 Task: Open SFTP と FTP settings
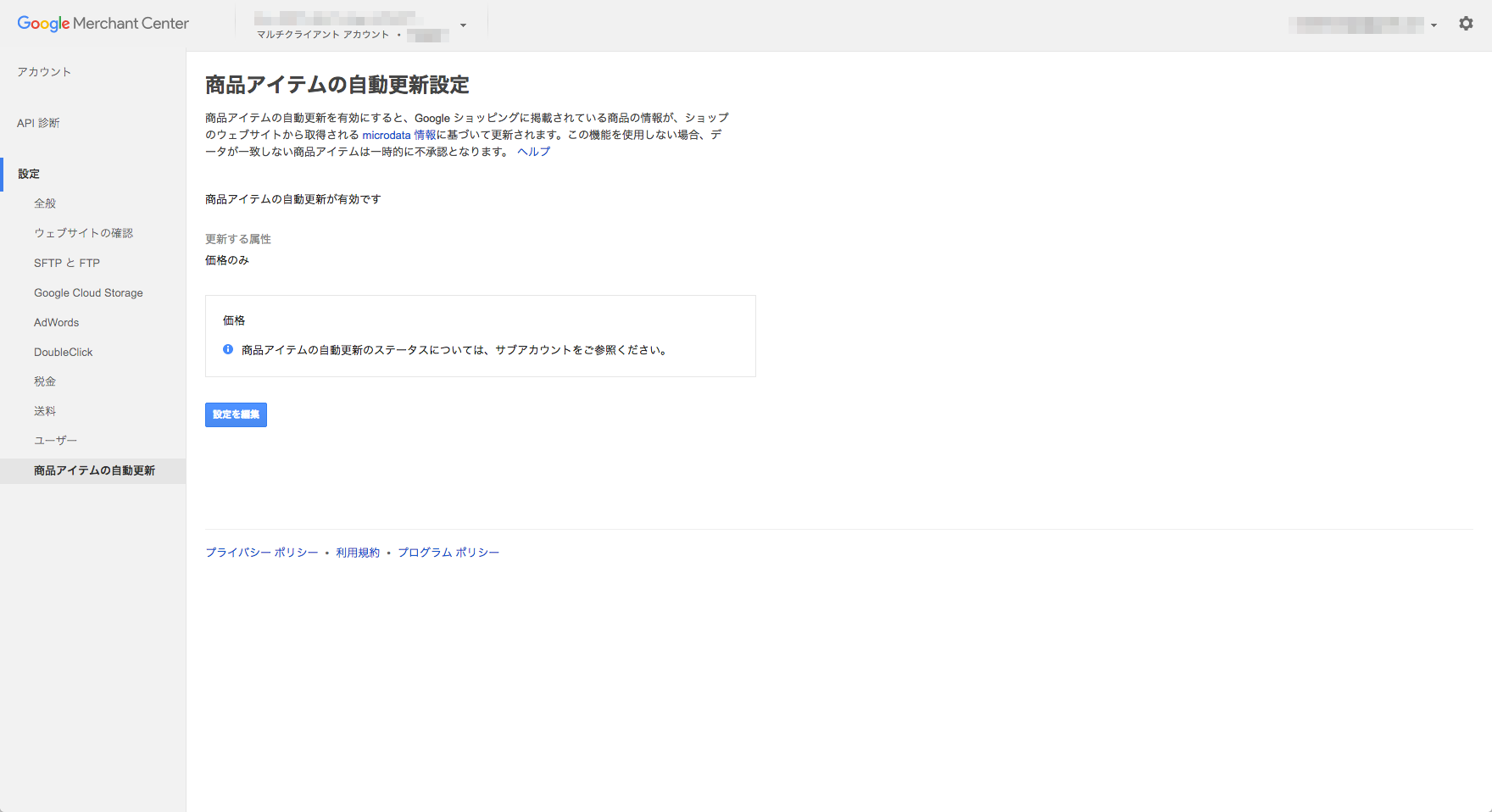pyautogui.click(x=67, y=263)
